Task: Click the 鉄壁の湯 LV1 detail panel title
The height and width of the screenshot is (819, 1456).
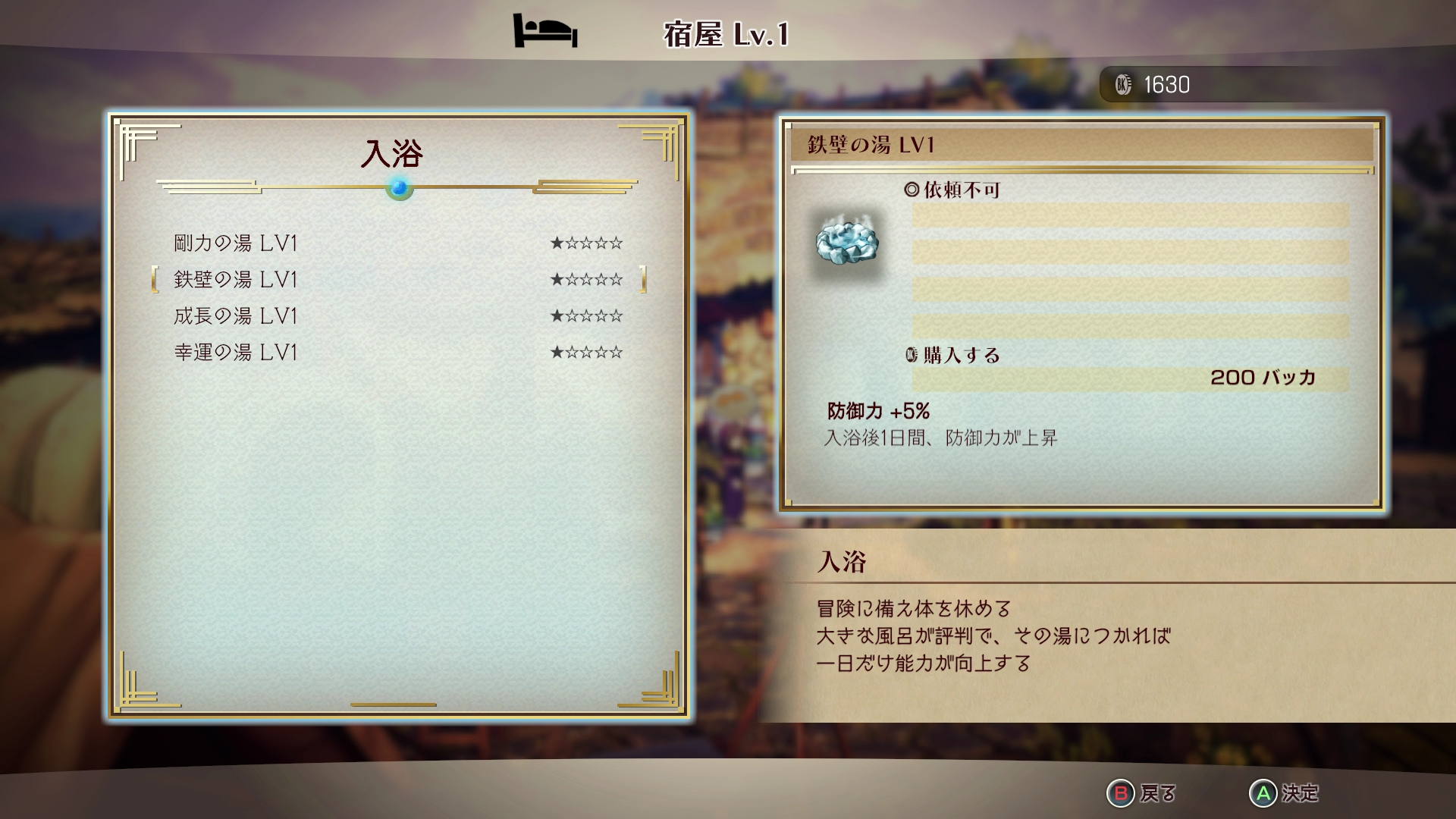Action: 871,145
